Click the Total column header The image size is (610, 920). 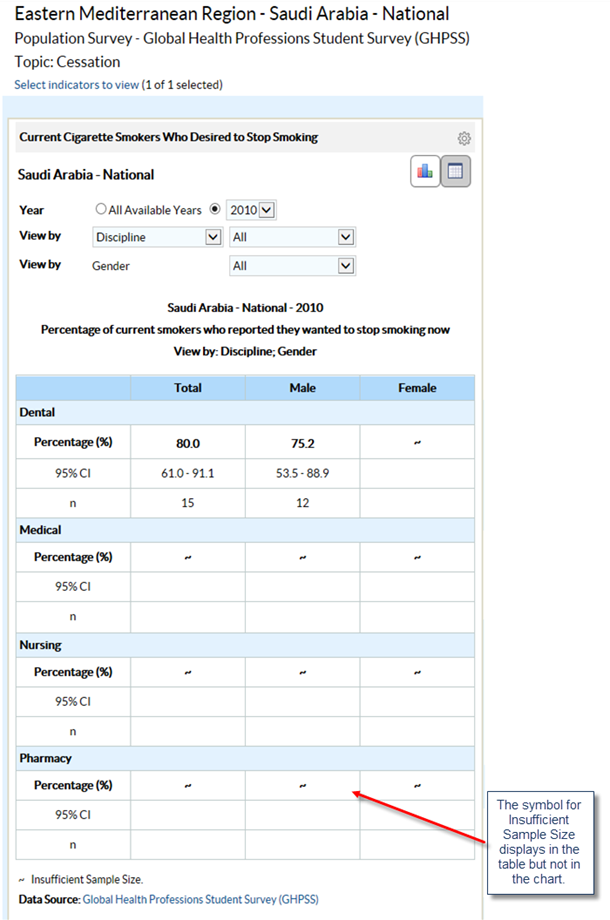(187, 388)
